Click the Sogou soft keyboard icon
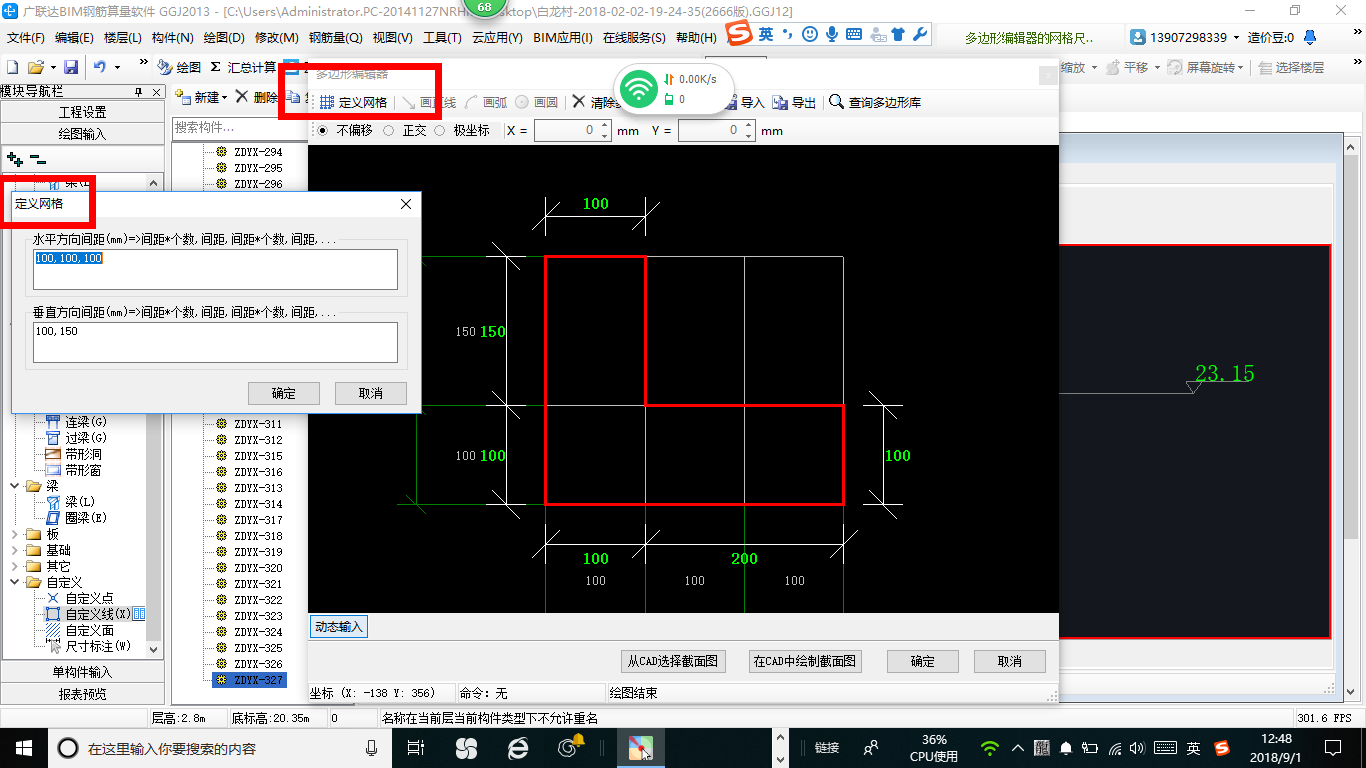Screen dimensions: 1366x768 click(854, 35)
